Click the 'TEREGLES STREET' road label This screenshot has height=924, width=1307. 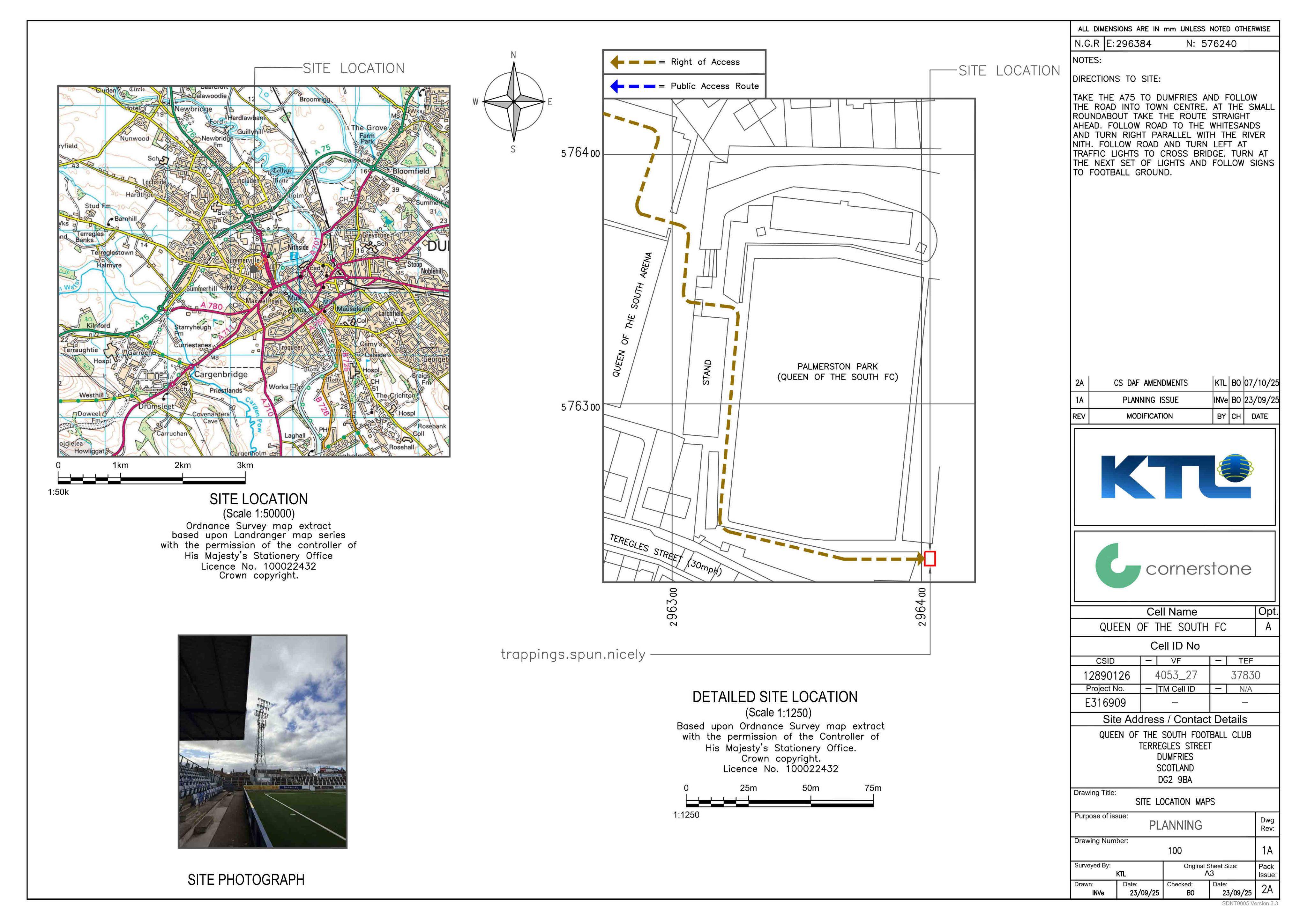646,549
